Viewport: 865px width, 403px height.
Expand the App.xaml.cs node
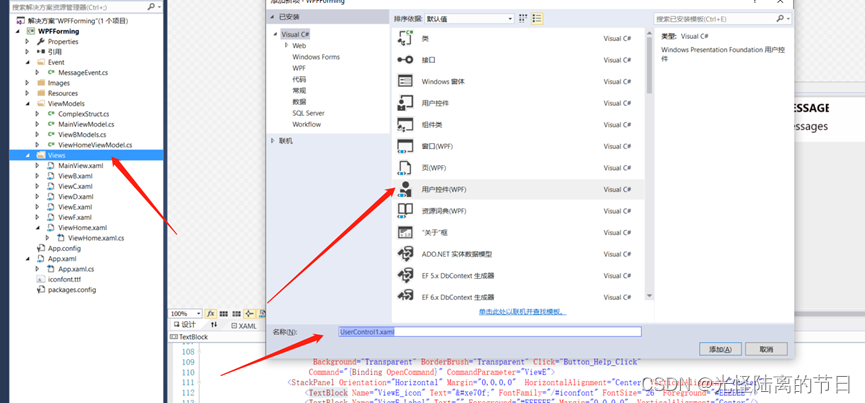(x=37, y=269)
